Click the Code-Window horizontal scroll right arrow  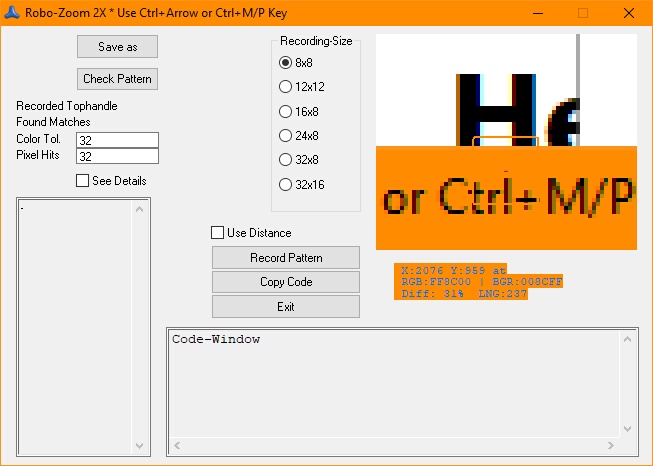click(x=612, y=445)
